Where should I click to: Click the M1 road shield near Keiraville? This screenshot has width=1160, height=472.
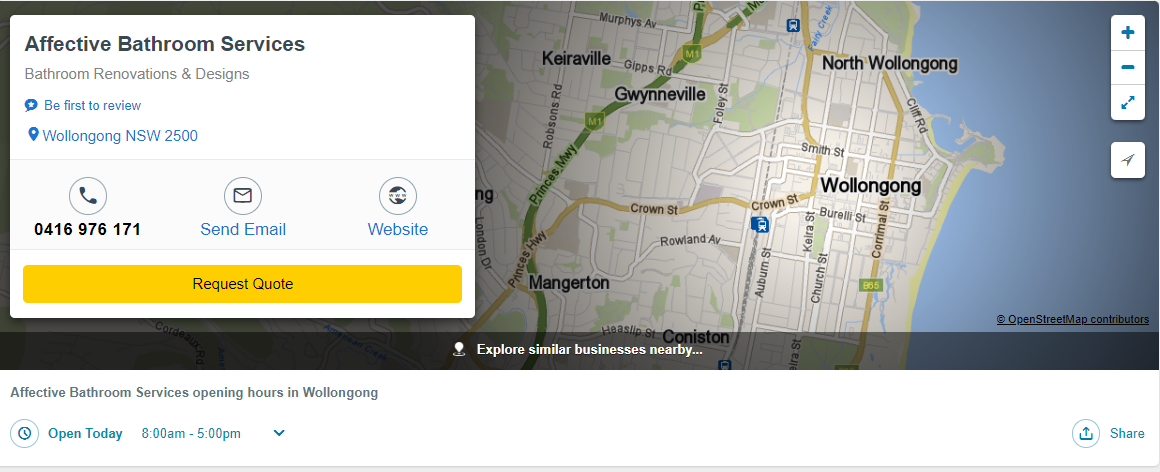(692, 54)
